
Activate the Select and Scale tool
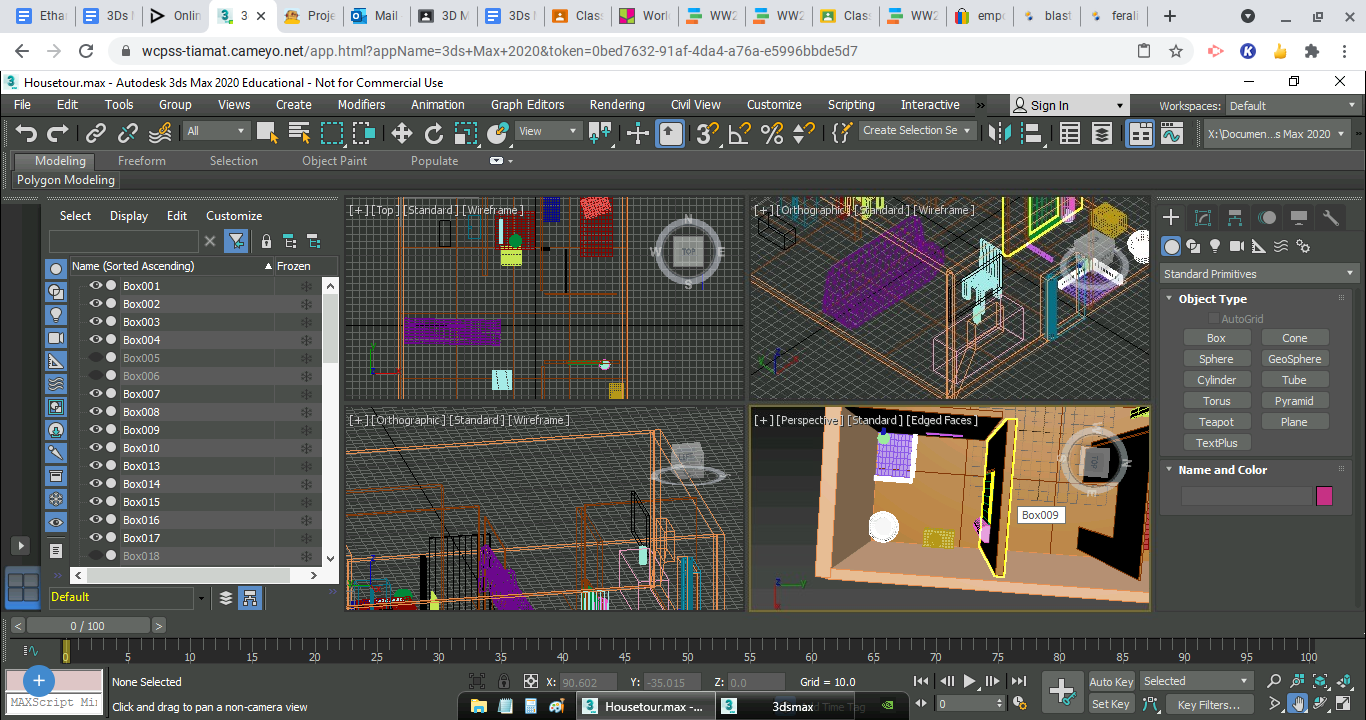coord(466,133)
